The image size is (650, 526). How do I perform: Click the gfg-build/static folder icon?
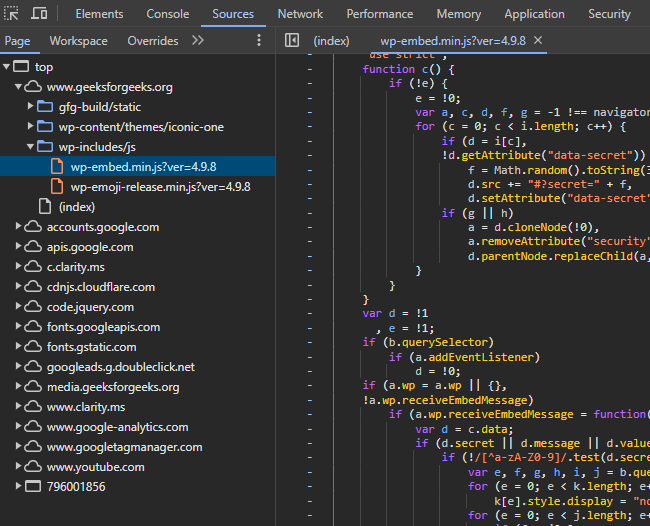(x=45, y=107)
